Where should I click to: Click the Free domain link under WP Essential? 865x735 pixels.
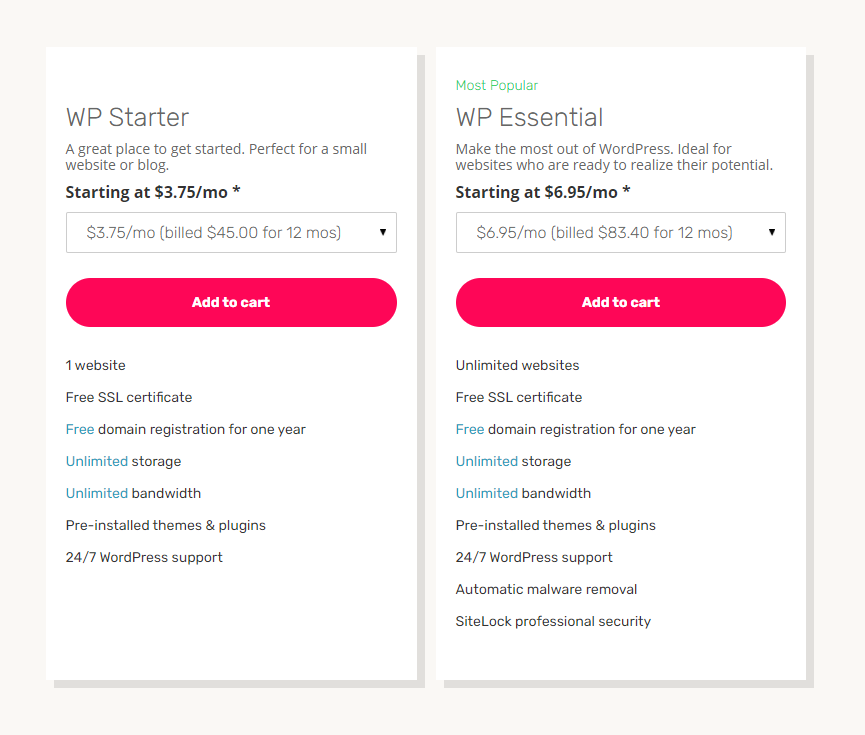pyautogui.click(x=470, y=429)
